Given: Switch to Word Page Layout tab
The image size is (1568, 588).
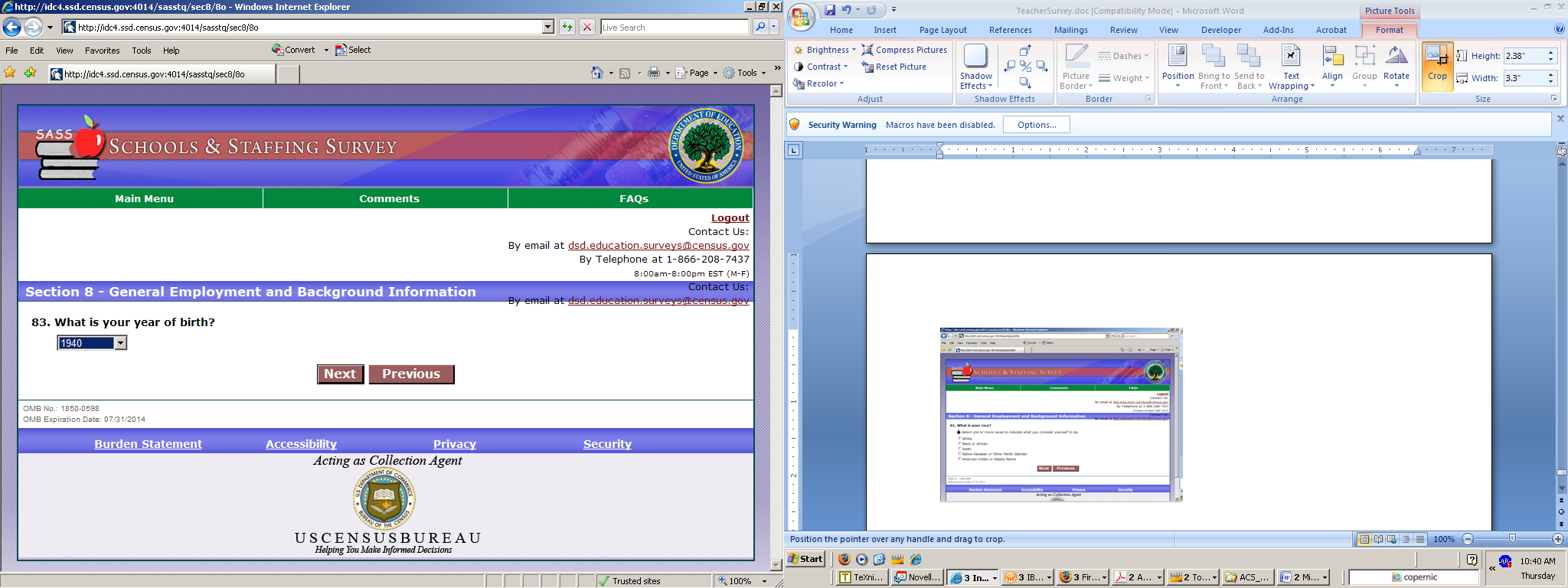Looking at the screenshot, I should pos(942,30).
